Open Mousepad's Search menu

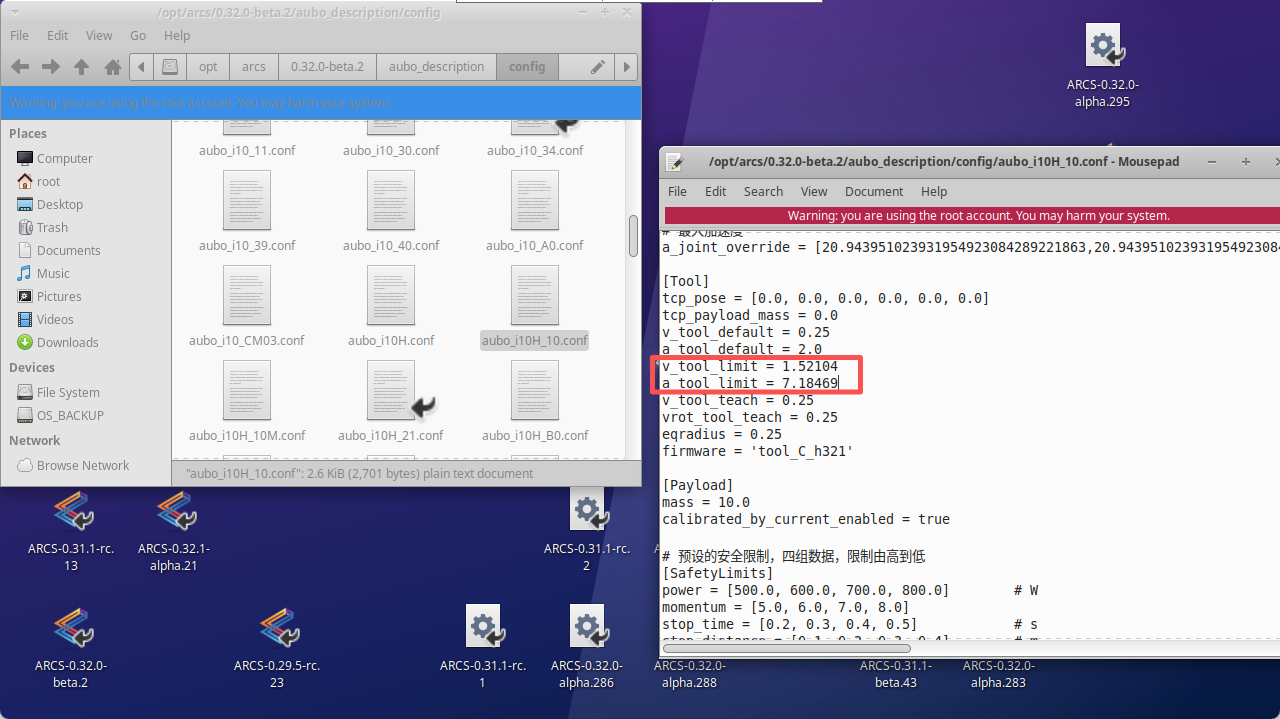763,191
